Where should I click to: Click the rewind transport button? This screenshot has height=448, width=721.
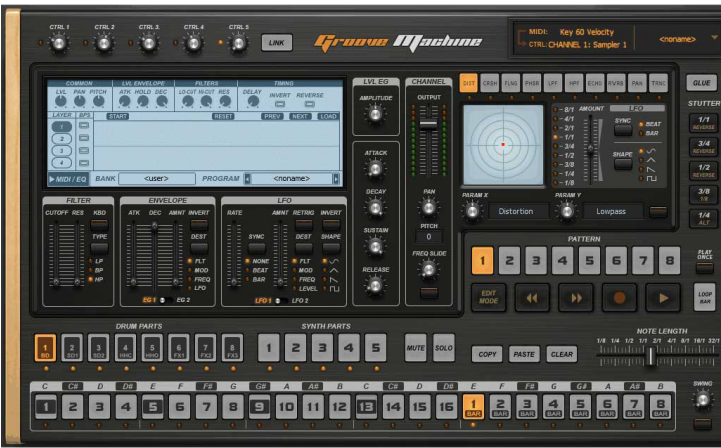coord(532,298)
